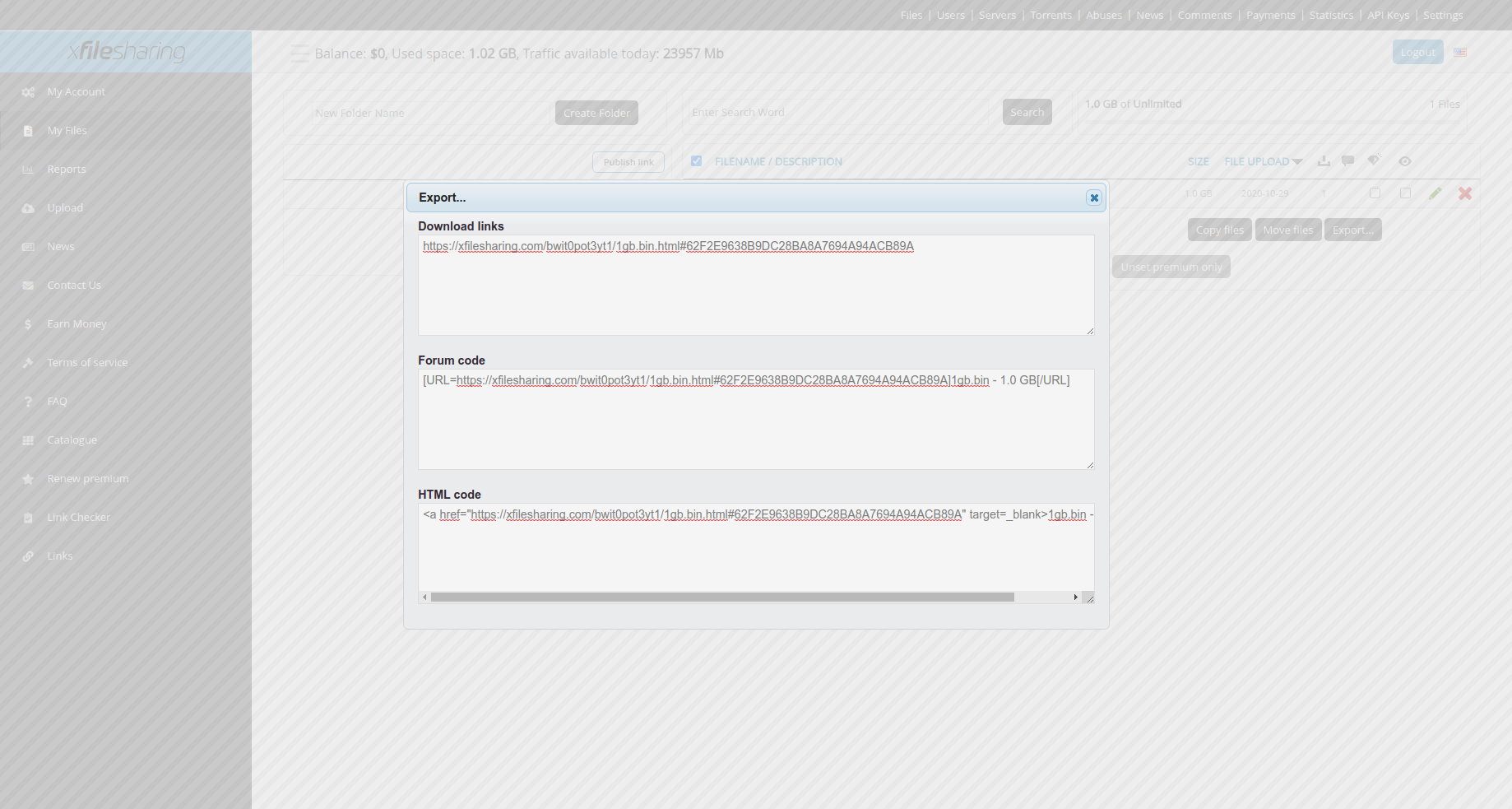Open API Keys in the admin menu
This screenshot has height=809, width=1512.
[x=1389, y=16]
